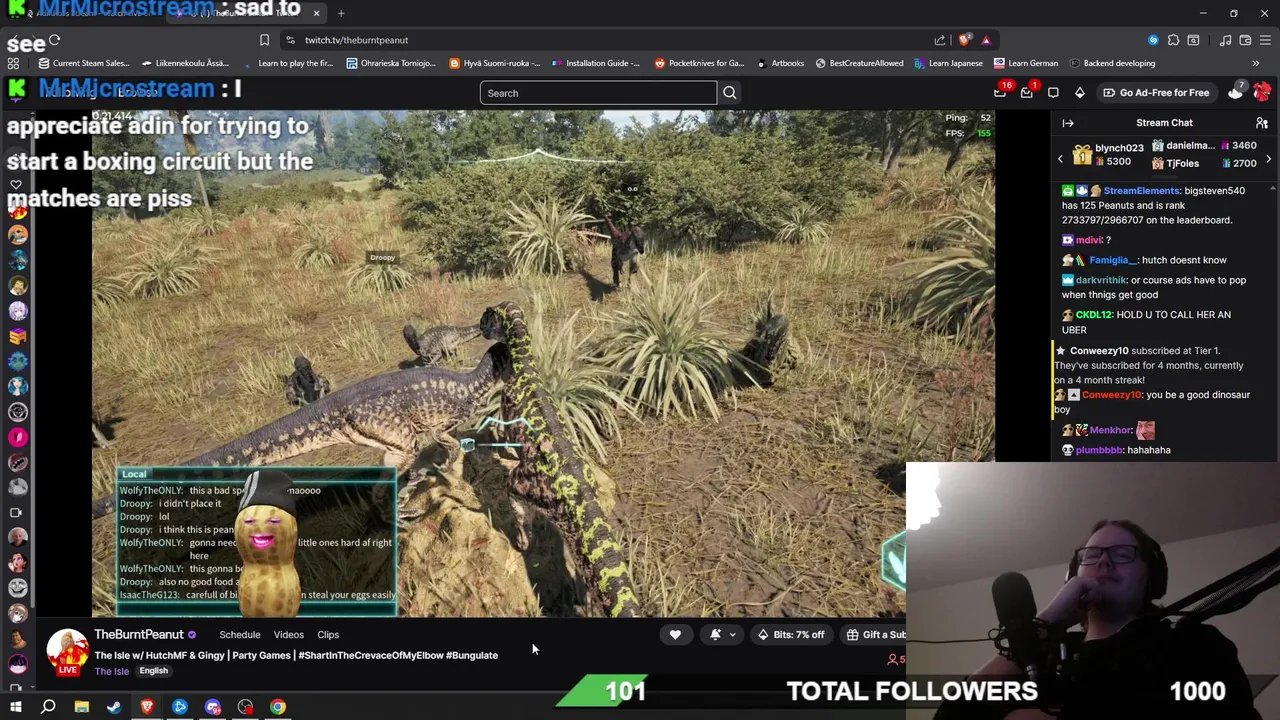The width and height of the screenshot is (1280, 720).
Task: Show next gift leaderboard entries arrow
Action: pos(1268,159)
